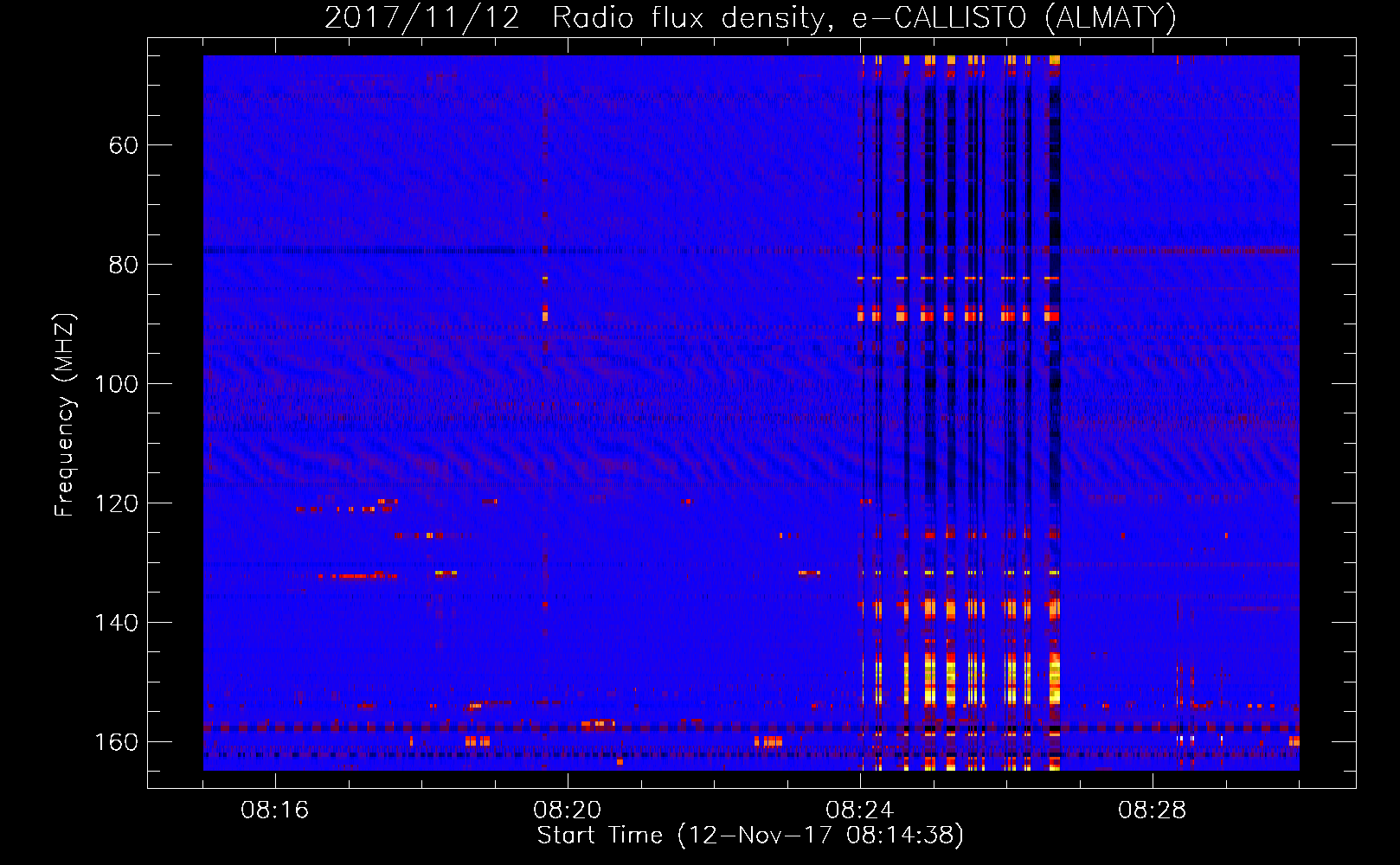Screen dimensions: 1400x865
Task: Click the "100" frequency tick label
Action: click(x=116, y=384)
